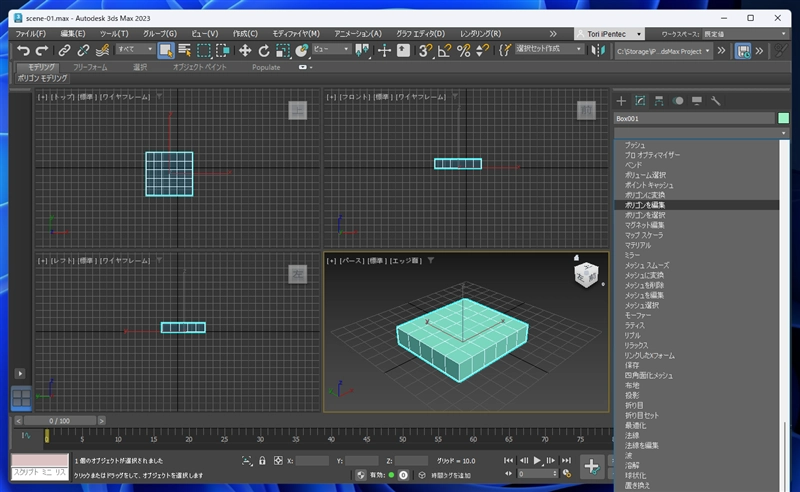This screenshot has height=492, width=800.
Task: Click the Redo arrow icon
Action: pyautogui.click(x=42, y=50)
